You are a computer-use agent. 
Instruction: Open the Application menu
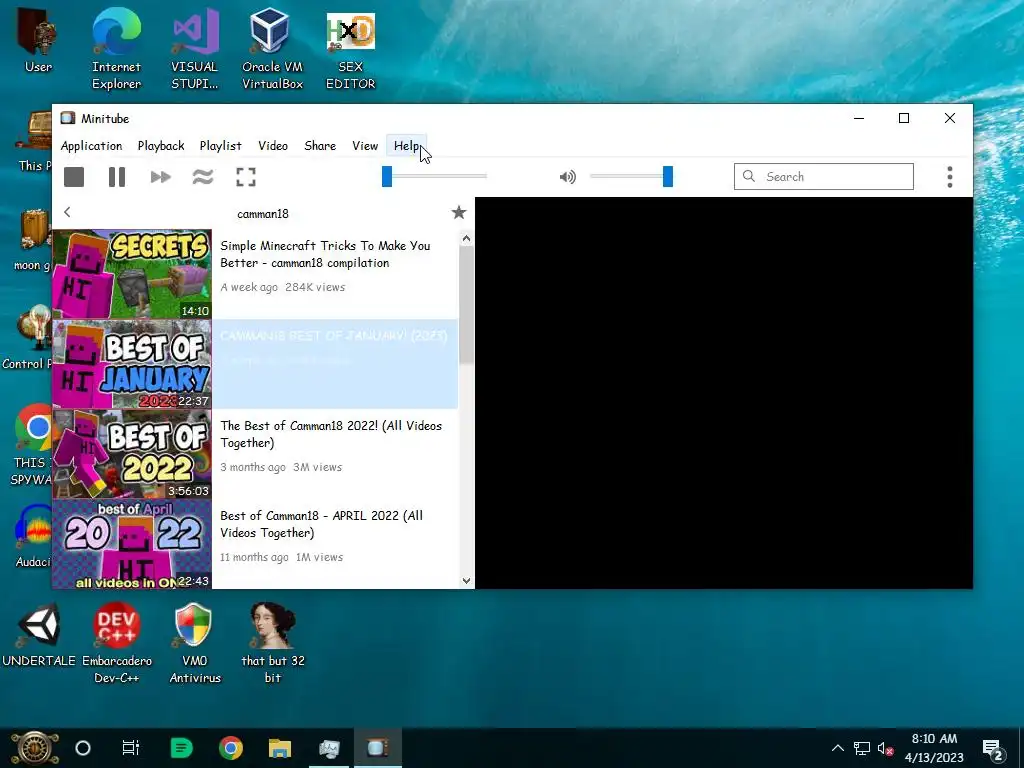coord(91,146)
